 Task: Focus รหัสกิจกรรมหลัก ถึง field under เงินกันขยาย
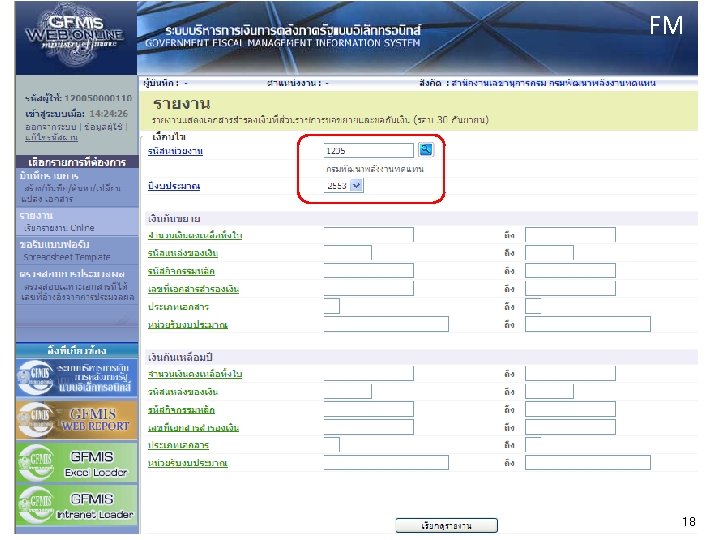point(570,270)
